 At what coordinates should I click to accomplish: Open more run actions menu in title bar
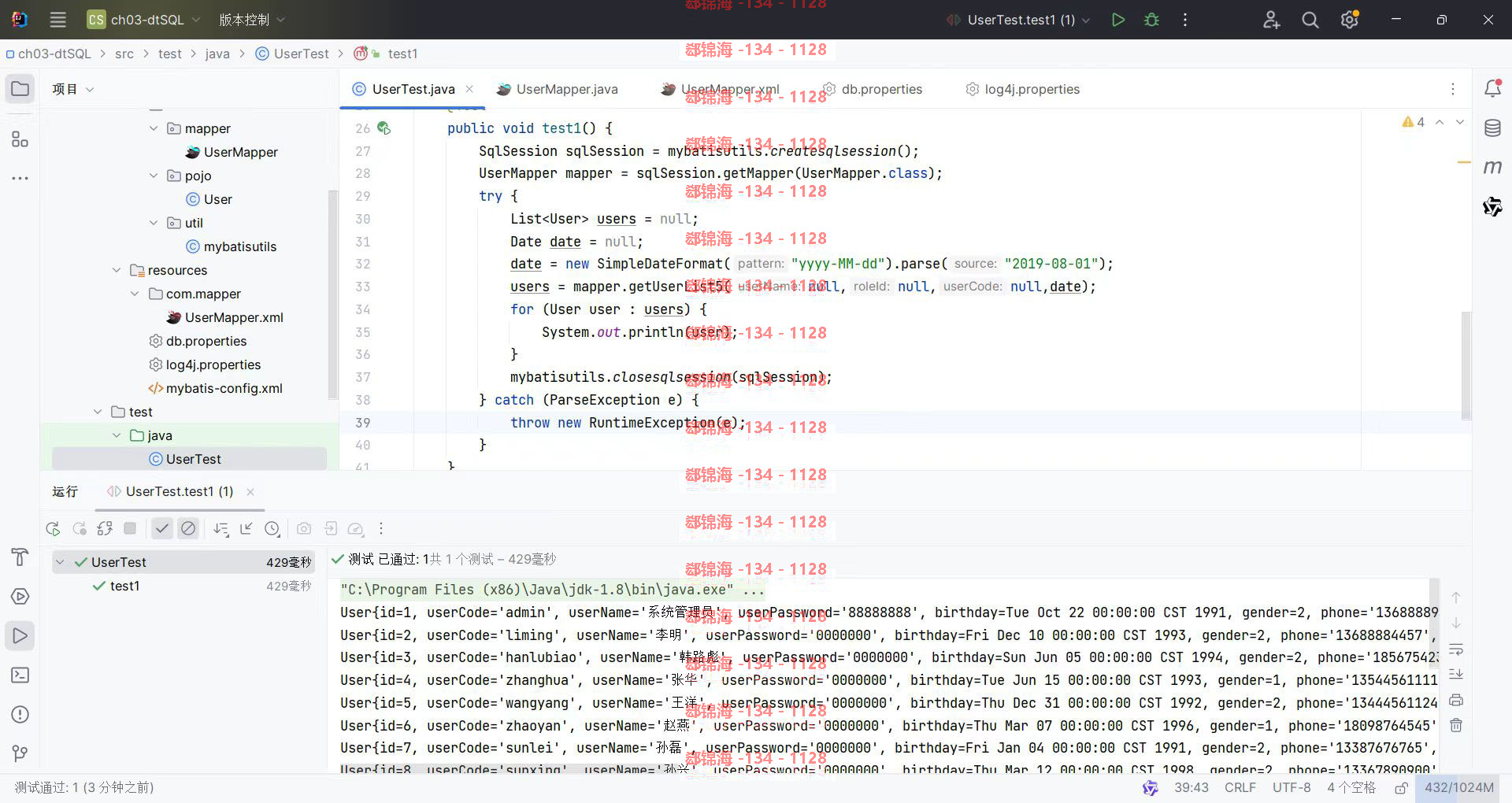1185,20
